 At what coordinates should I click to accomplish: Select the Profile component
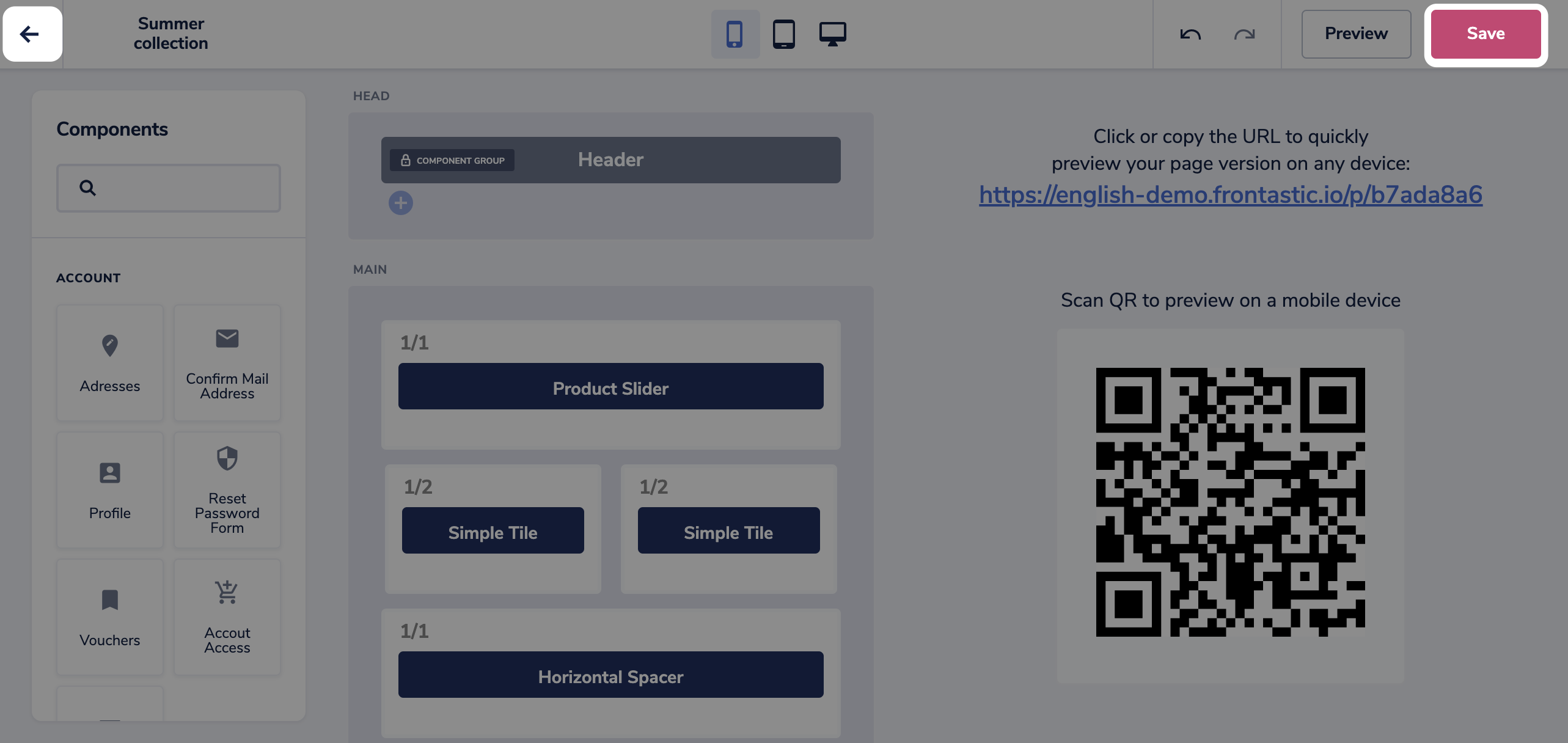pyautogui.click(x=110, y=490)
